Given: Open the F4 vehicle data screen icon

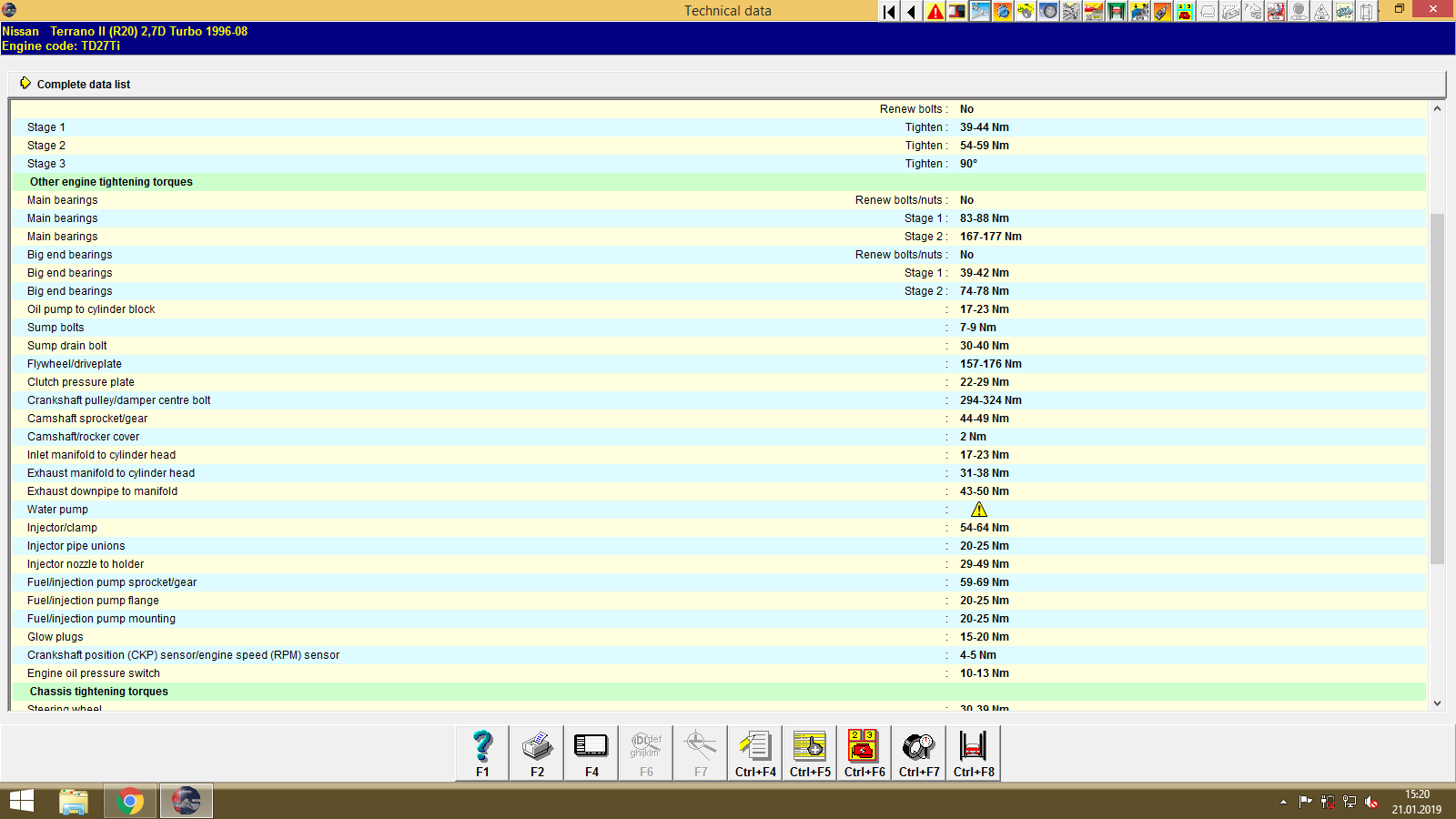Looking at the screenshot, I should pos(591,752).
